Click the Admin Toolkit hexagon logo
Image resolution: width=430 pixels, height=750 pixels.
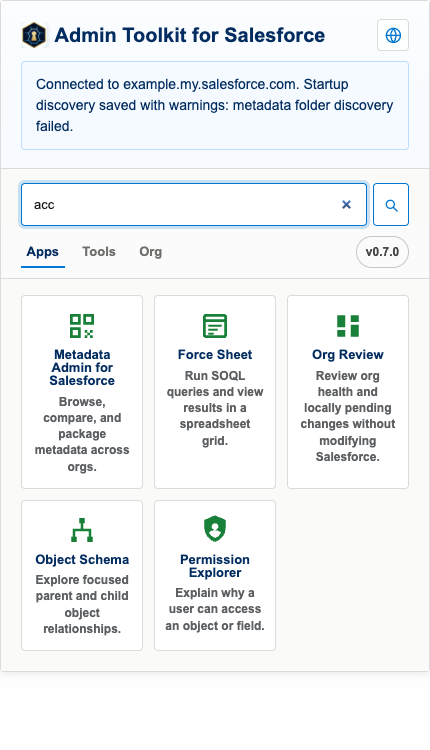(x=34, y=35)
